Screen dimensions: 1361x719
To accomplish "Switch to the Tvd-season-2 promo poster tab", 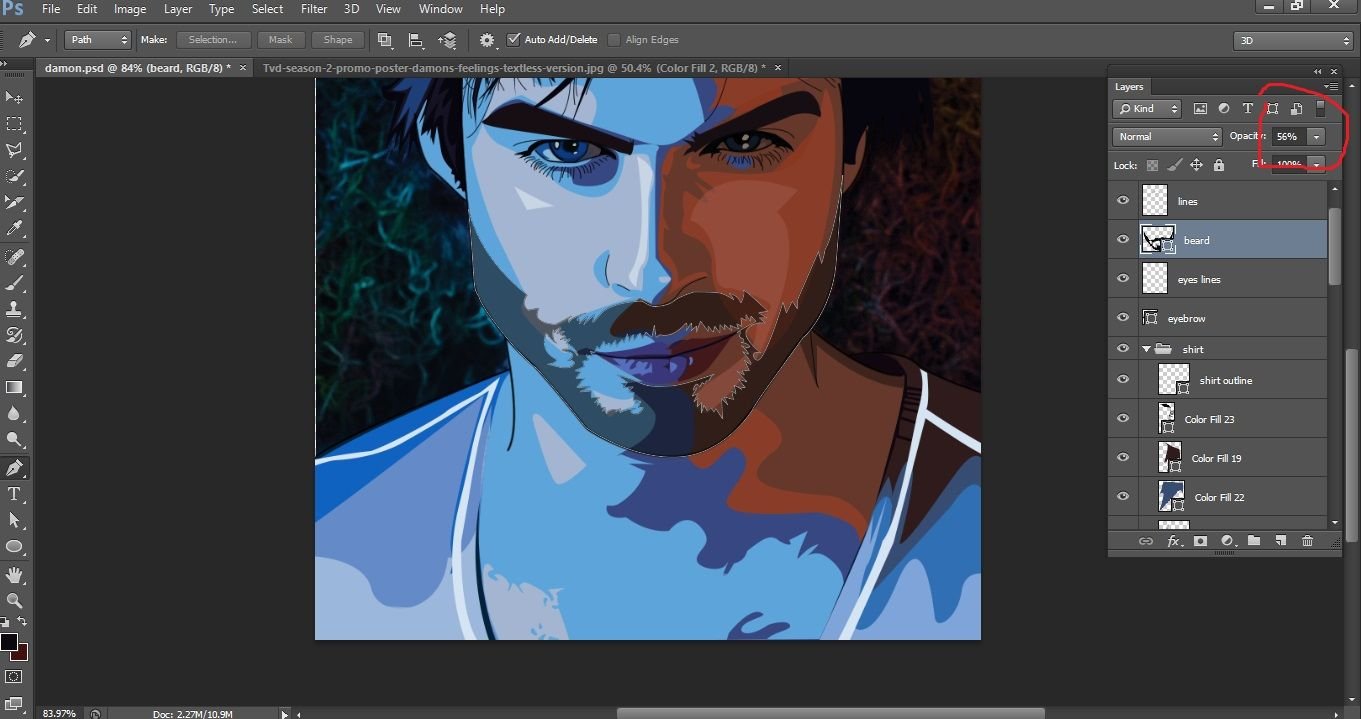I will coord(514,68).
